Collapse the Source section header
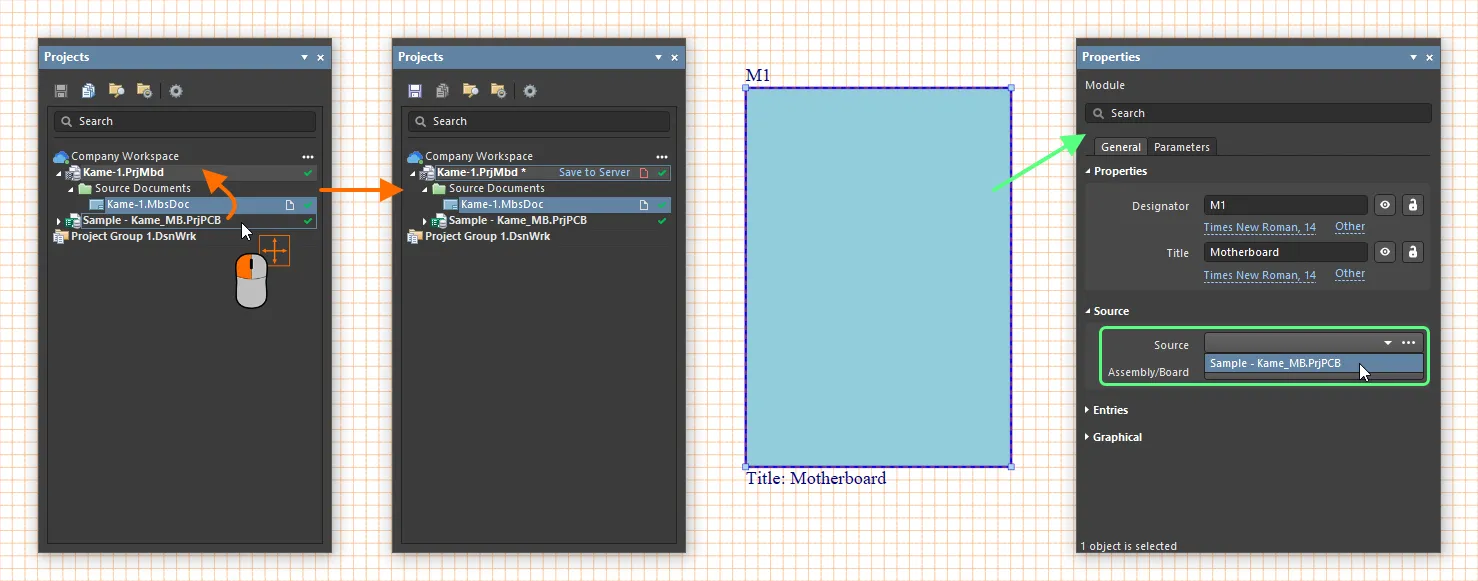Viewport: 1478px width, 581px height. 1088,312
